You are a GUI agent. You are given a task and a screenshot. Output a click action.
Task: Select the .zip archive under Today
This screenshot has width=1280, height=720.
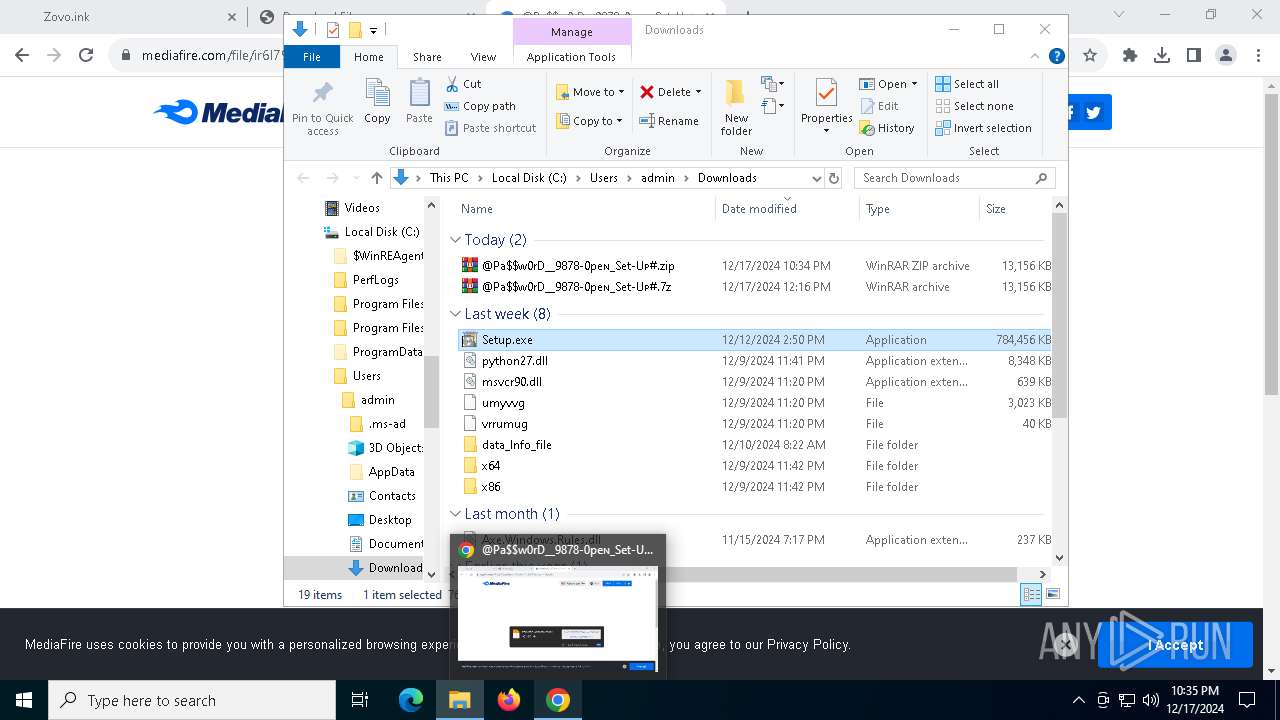point(754,266)
